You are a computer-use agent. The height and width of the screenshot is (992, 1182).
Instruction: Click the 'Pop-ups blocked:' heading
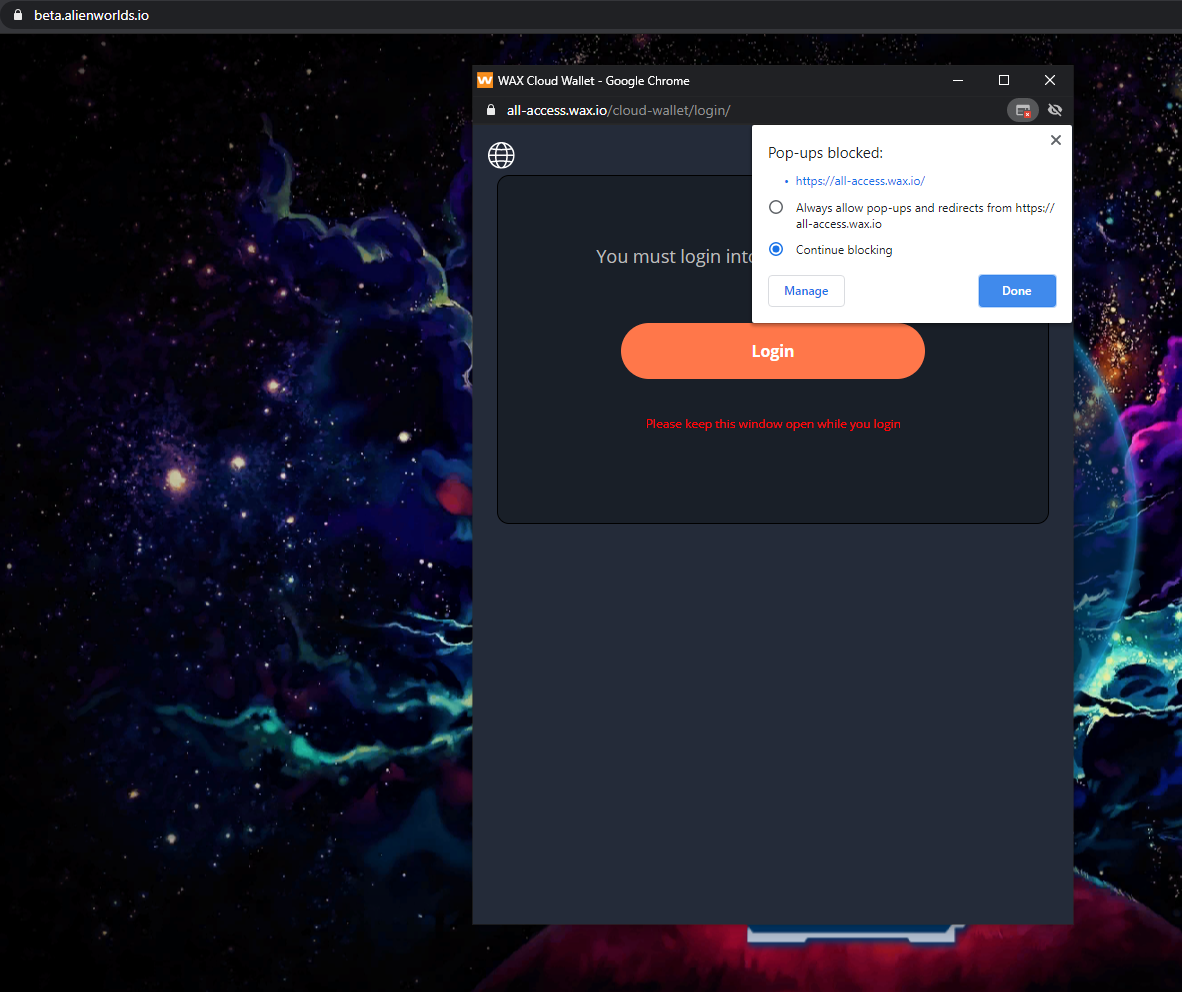[825, 153]
